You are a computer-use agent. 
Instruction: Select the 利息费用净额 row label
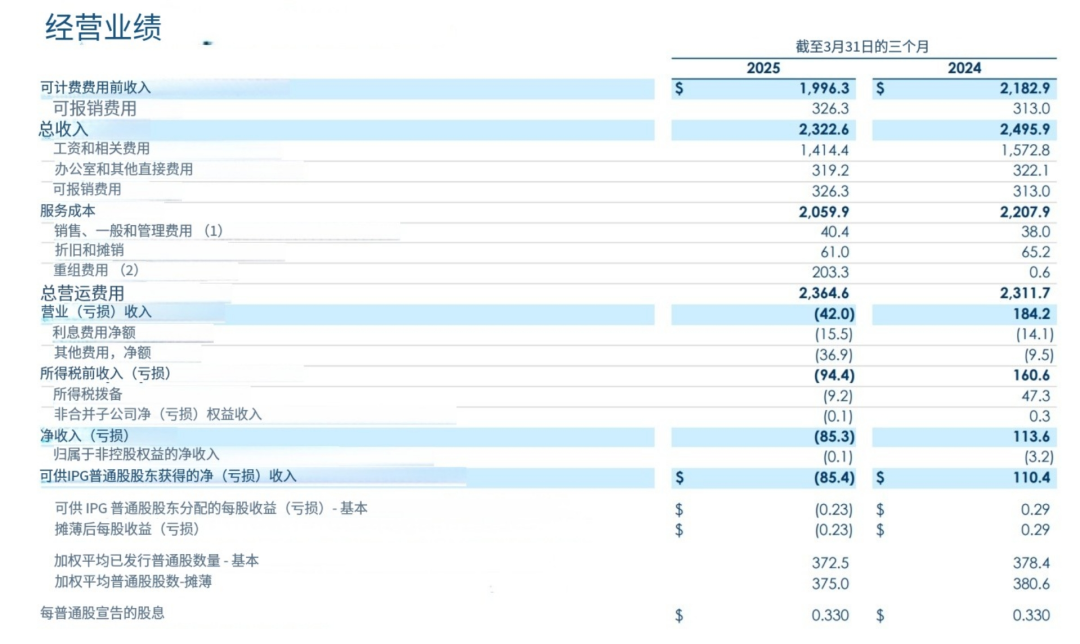coord(94,333)
